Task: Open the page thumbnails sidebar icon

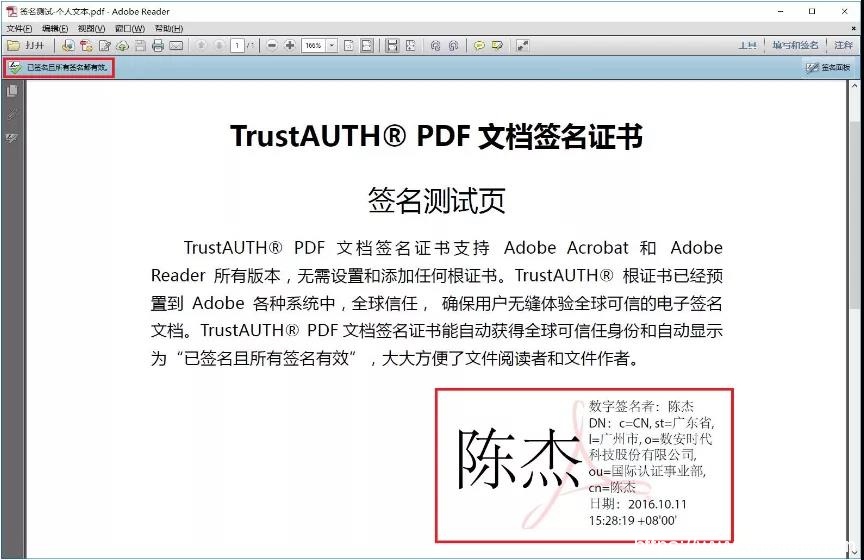Action: 12,90
